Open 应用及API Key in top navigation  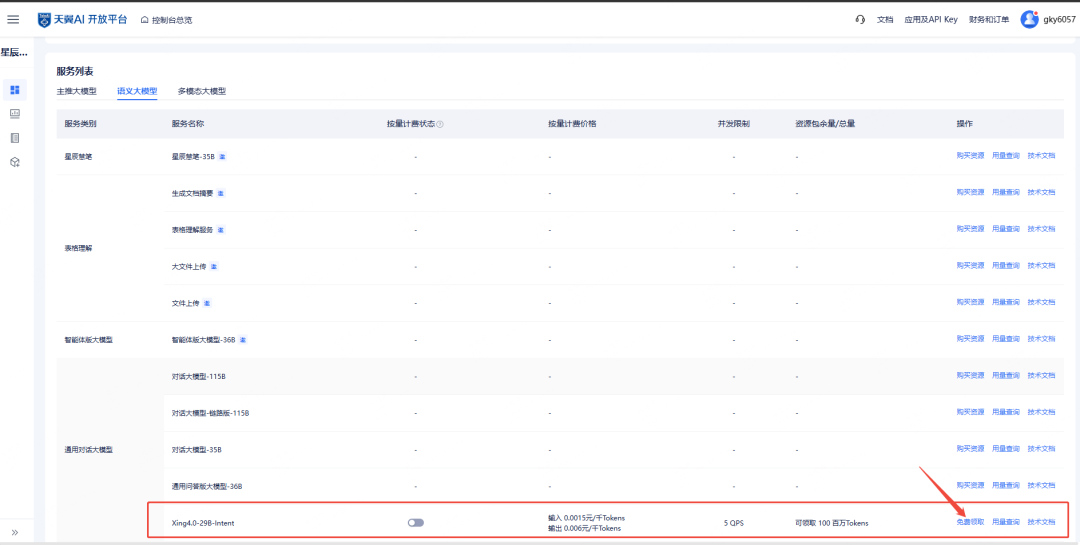tap(931, 20)
